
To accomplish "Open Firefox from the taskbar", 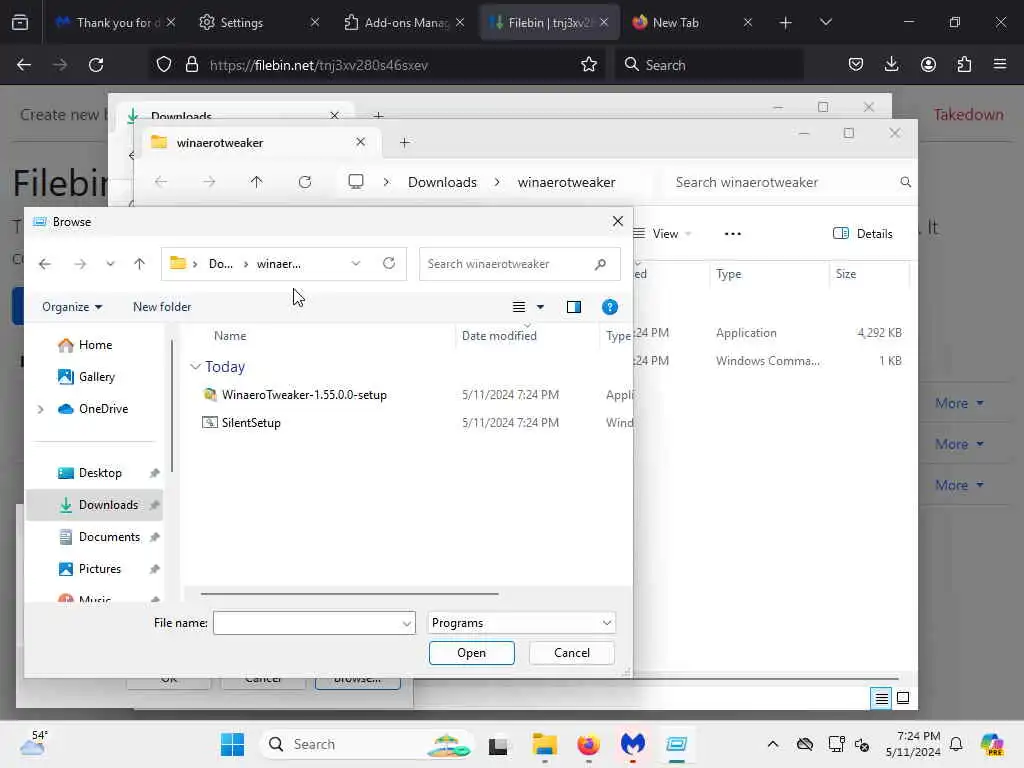I will click(x=588, y=744).
